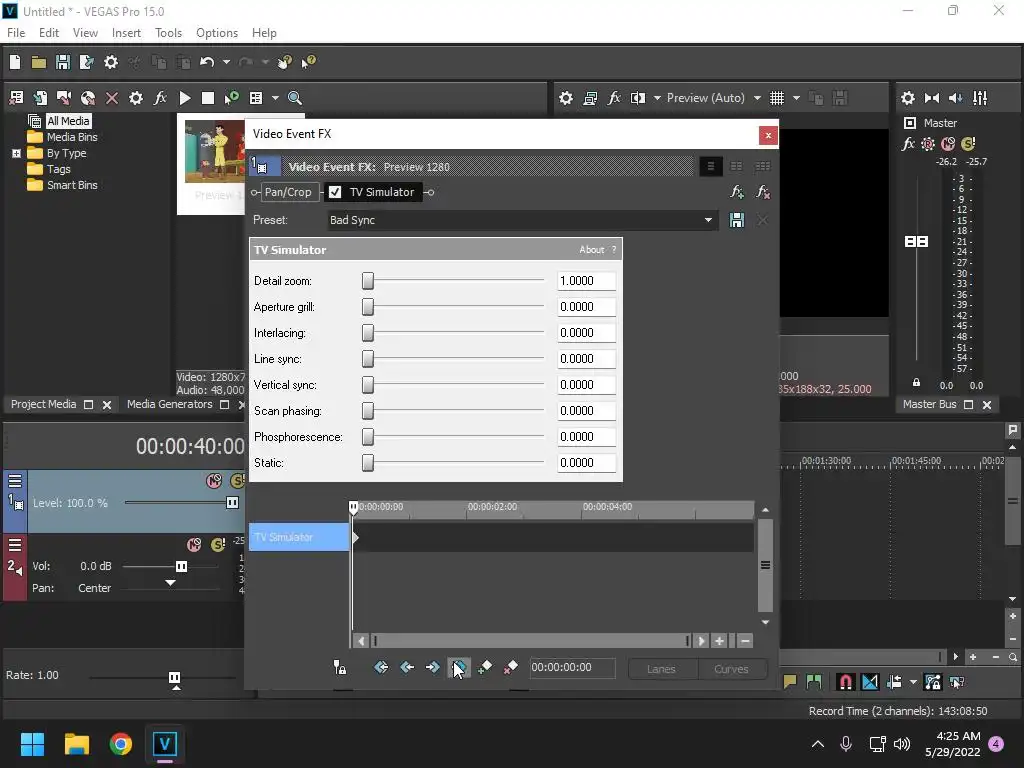Search media with the magnifier icon
1024x768 pixels.
click(295, 98)
